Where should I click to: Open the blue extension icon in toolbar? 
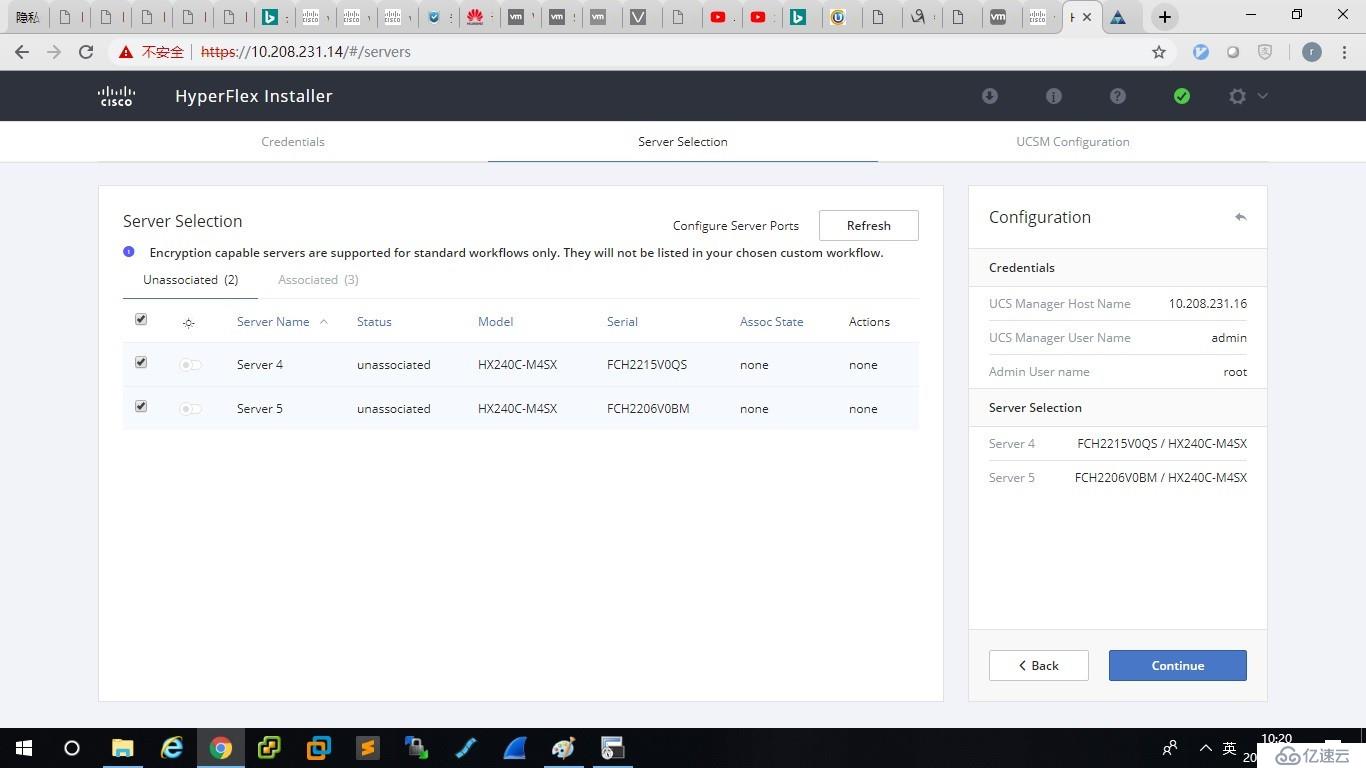[1201, 52]
